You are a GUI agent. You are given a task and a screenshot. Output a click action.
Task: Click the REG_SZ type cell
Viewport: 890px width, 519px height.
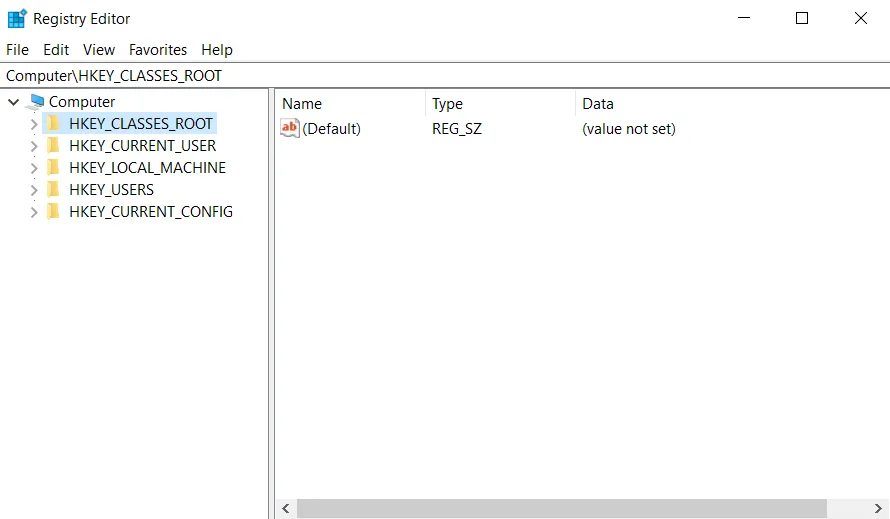457,129
